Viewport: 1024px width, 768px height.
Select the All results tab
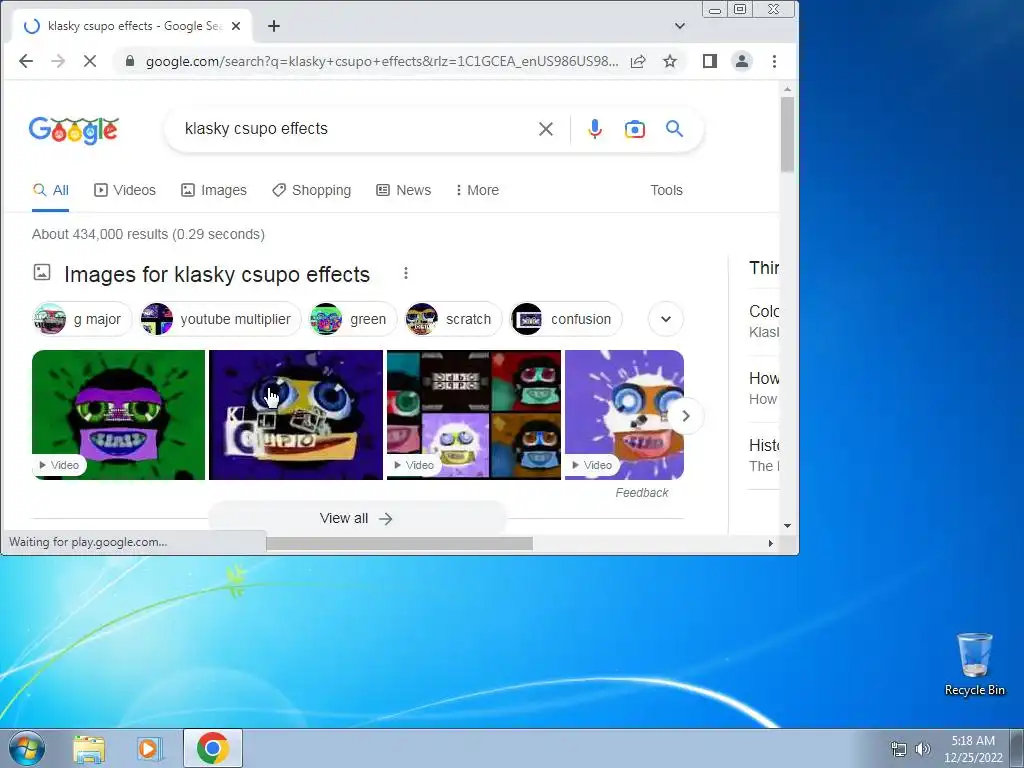click(51, 190)
